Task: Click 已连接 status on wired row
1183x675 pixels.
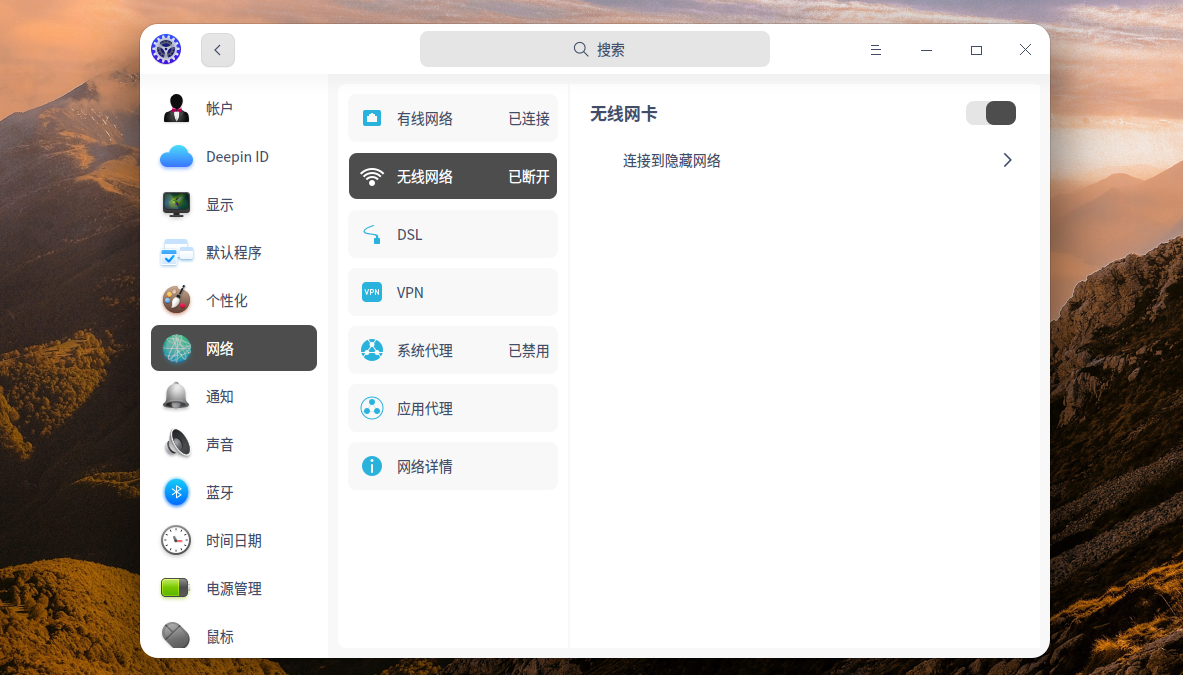Action: pyautogui.click(x=529, y=118)
